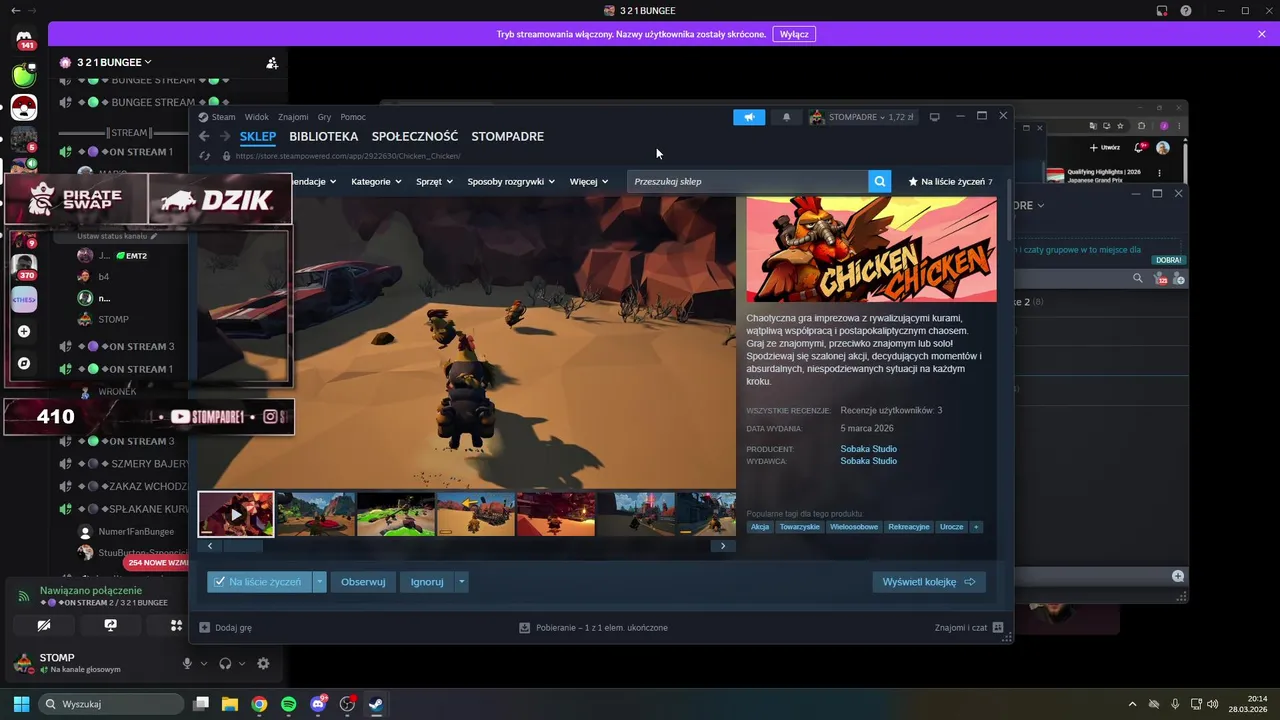Open Discord help question mark icon

click(x=1186, y=11)
